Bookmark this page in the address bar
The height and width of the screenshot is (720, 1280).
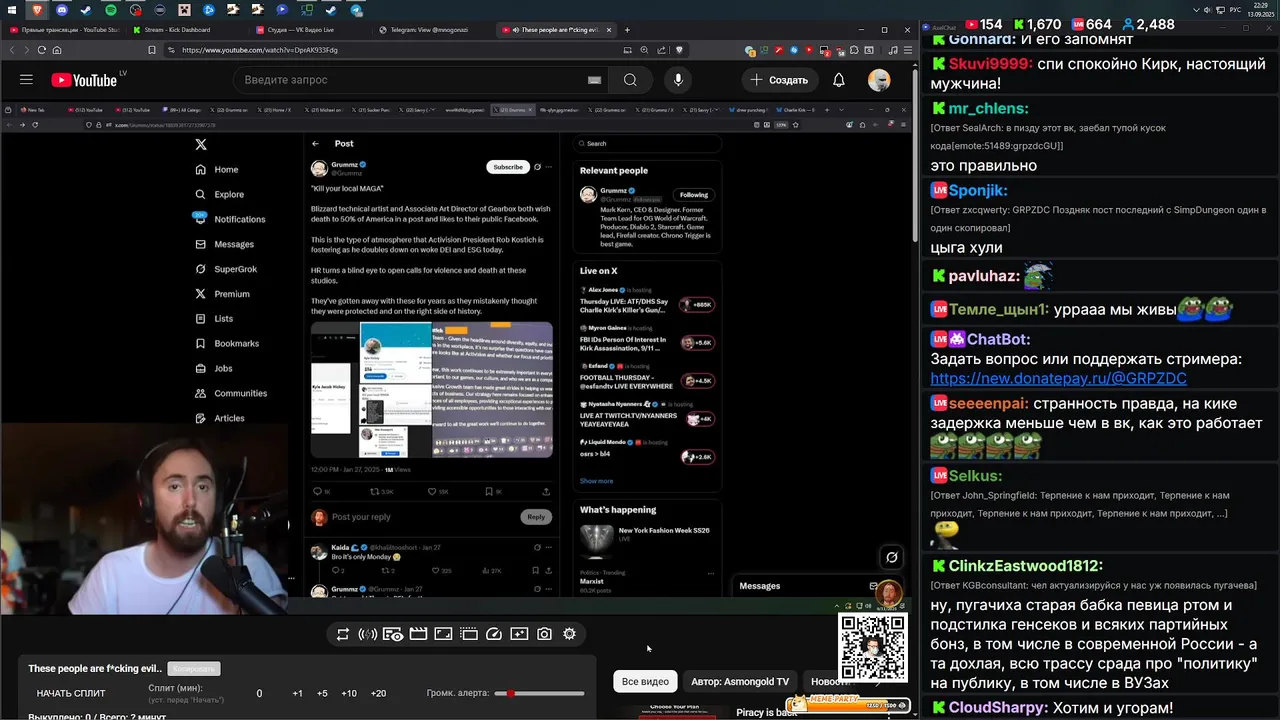(x=152, y=50)
